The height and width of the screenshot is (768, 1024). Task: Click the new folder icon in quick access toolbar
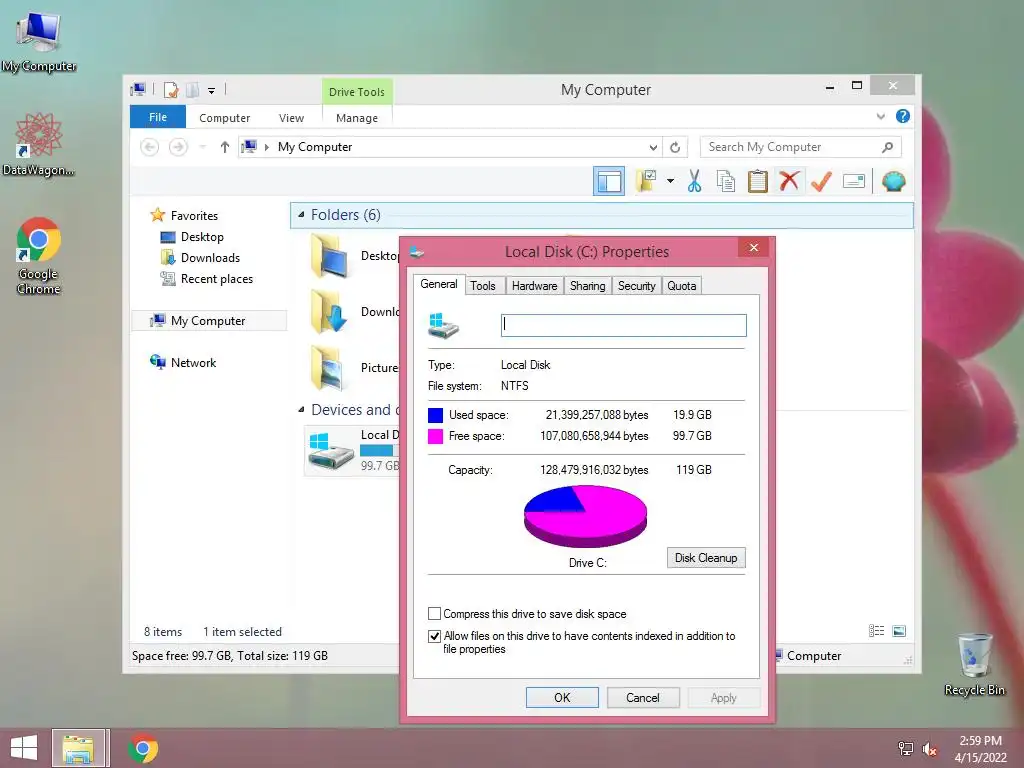(193, 89)
